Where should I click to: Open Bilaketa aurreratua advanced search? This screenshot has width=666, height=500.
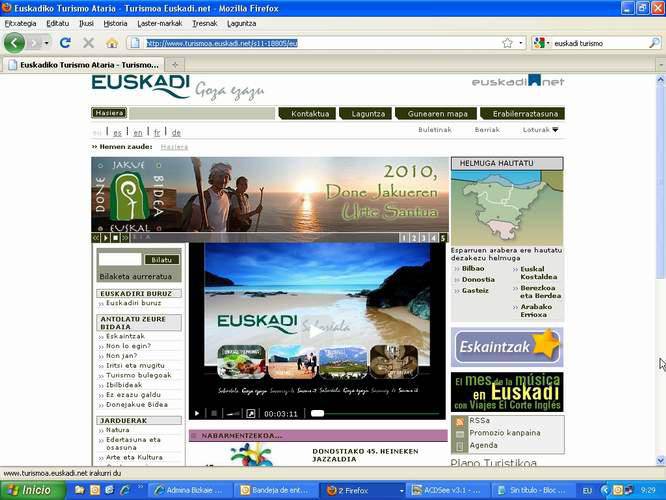coord(135,277)
